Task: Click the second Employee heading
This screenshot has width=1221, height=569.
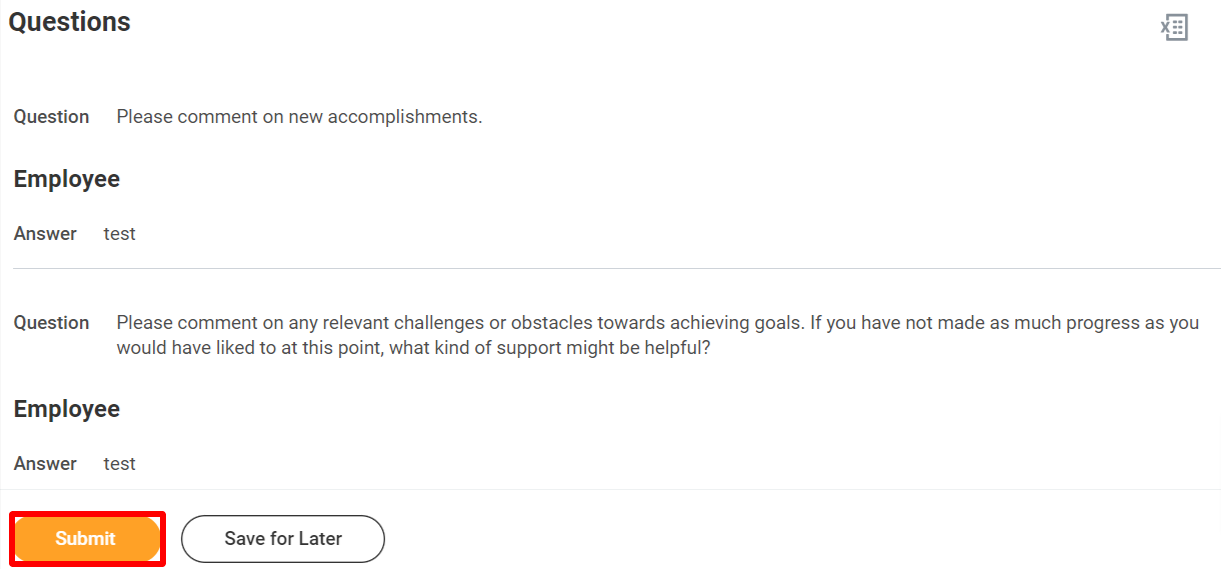Action: (67, 409)
